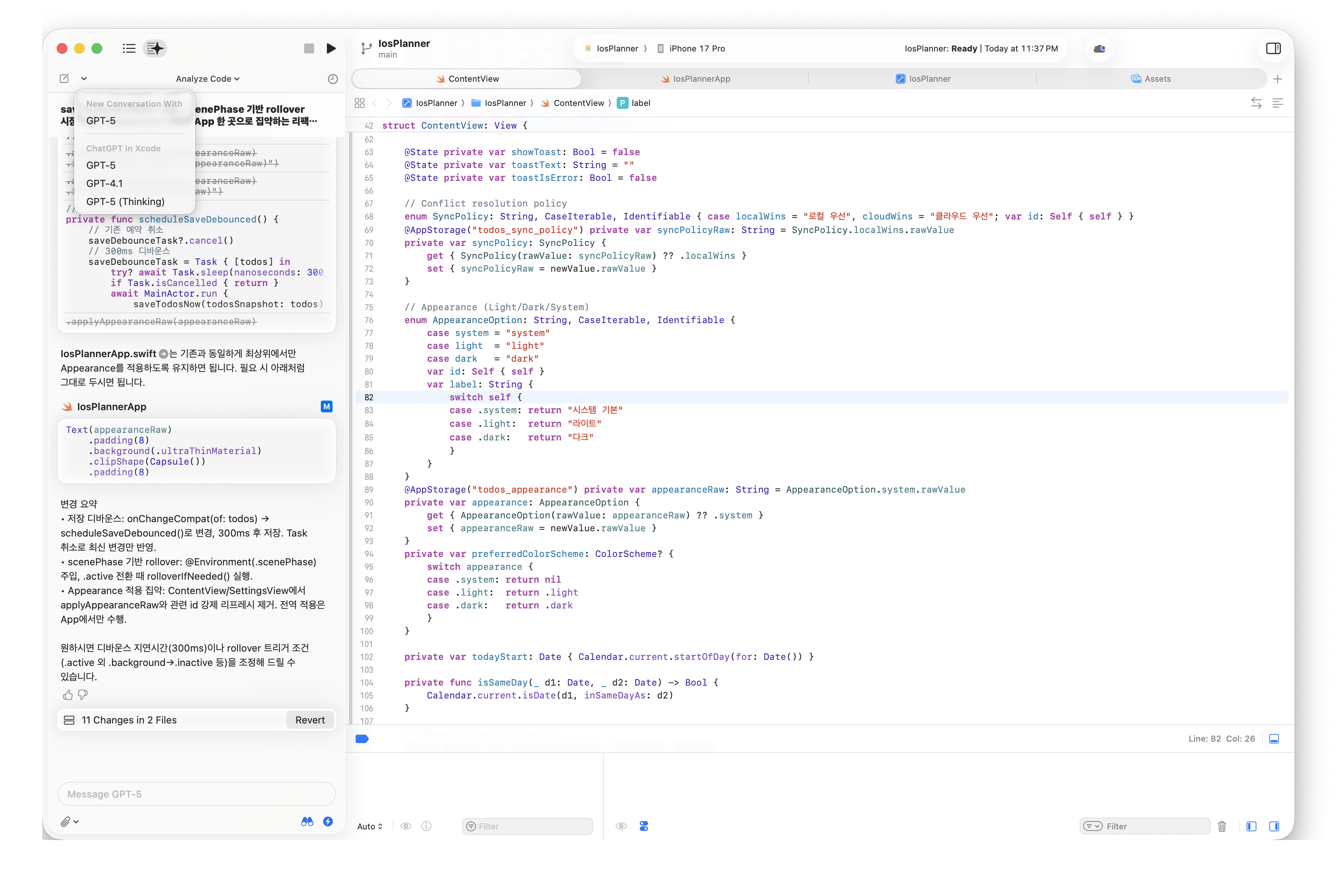Click the binoculars search icon

[x=308, y=822]
